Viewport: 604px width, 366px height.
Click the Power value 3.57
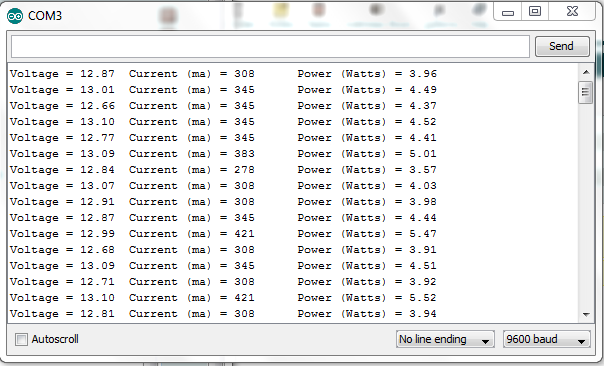[x=423, y=170]
